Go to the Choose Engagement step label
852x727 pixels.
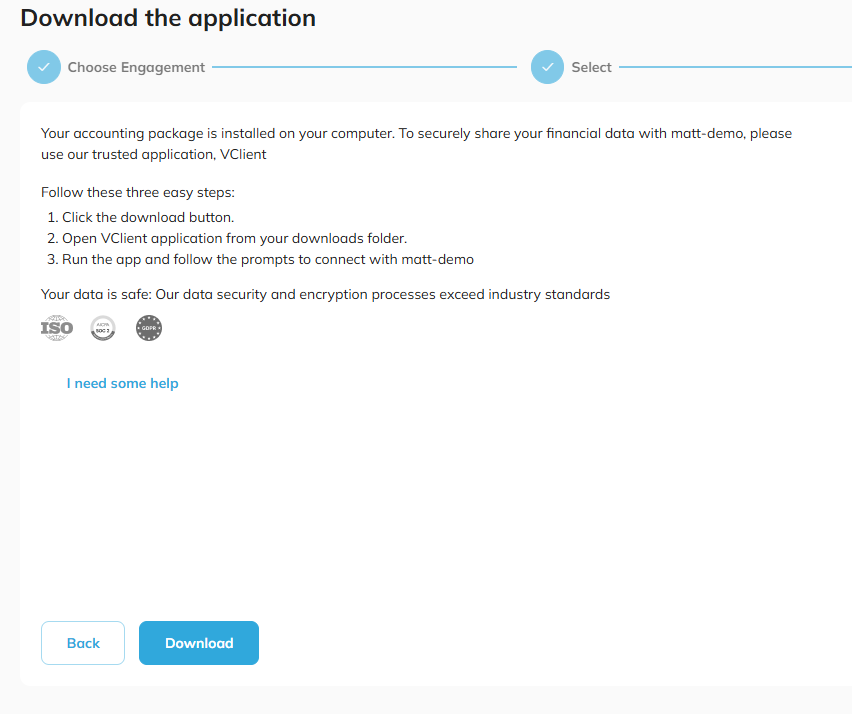click(x=136, y=67)
